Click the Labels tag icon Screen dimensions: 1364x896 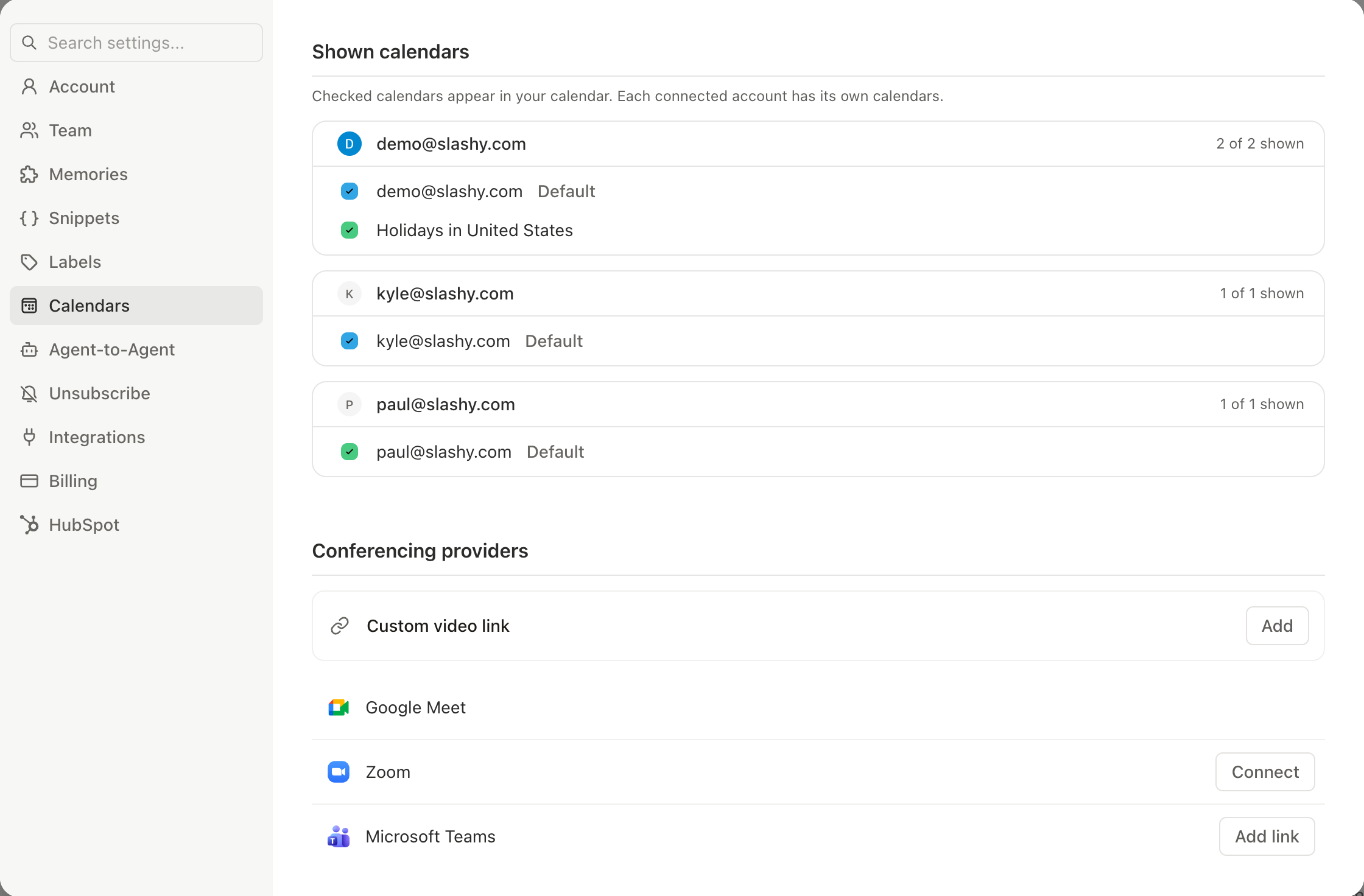(x=29, y=262)
